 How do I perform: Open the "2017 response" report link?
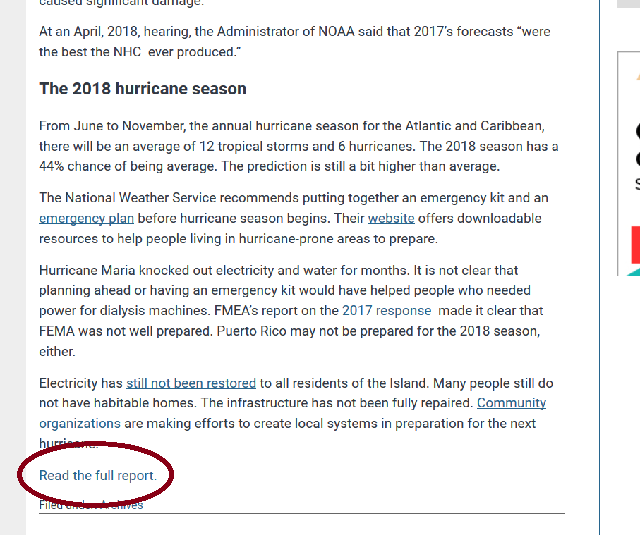click(387, 311)
